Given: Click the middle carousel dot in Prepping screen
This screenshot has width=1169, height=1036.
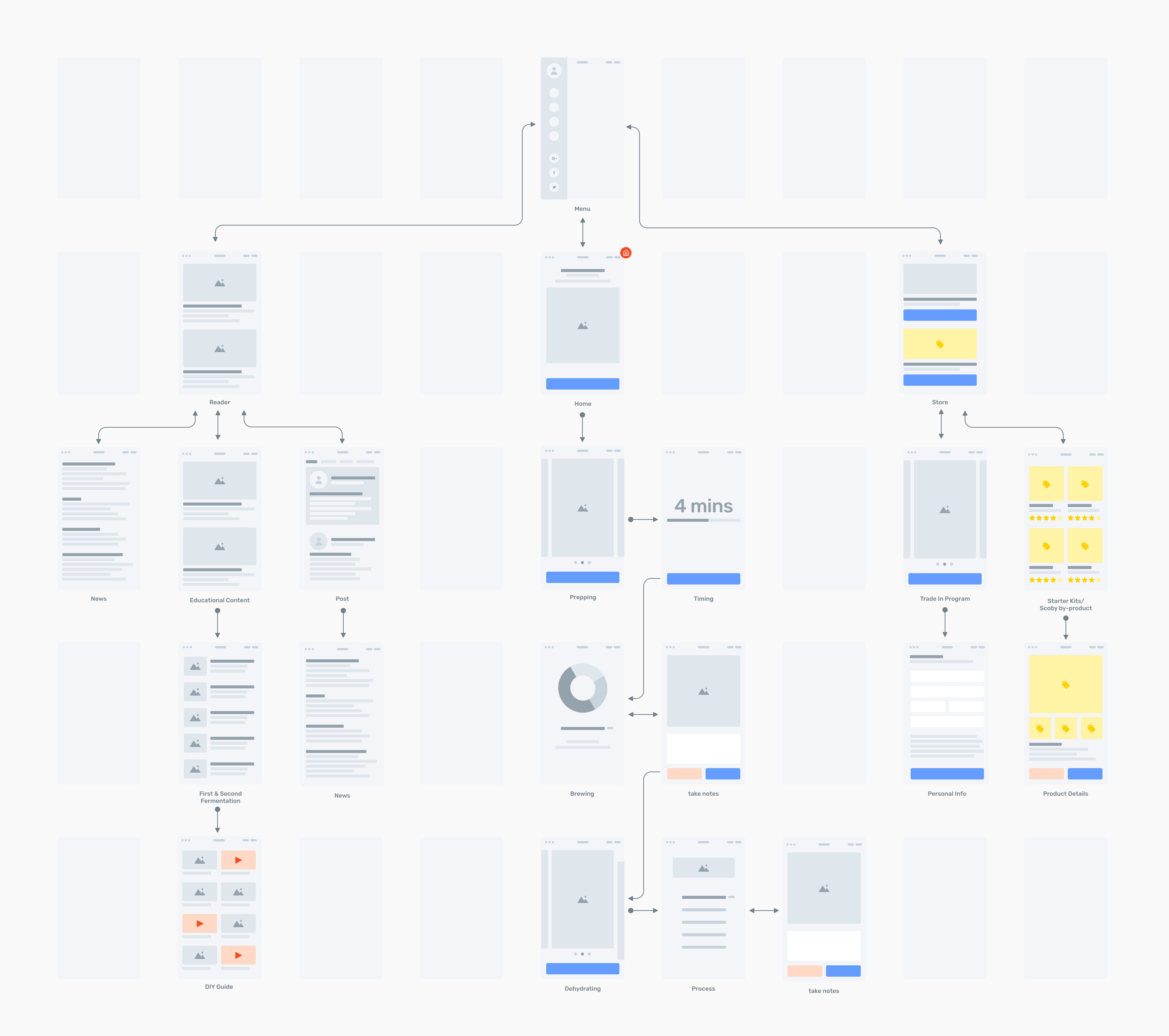Looking at the screenshot, I should [582, 562].
